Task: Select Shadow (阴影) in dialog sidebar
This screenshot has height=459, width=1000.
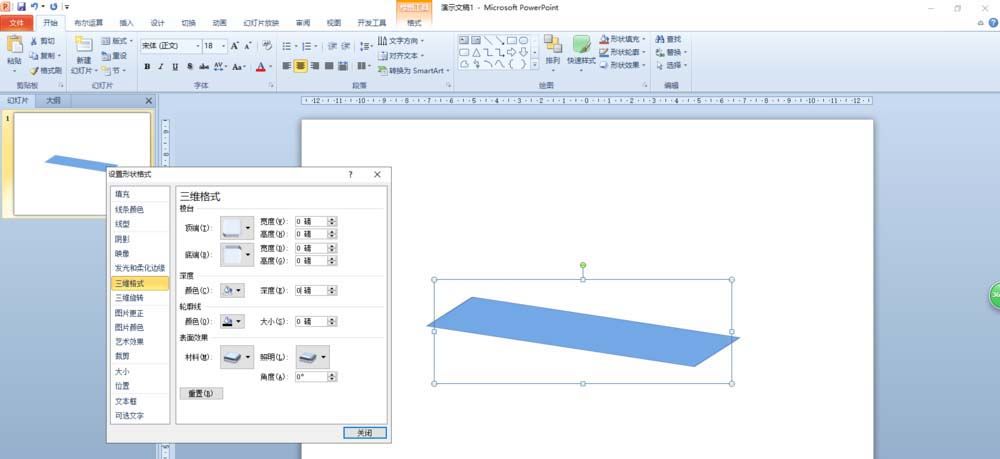Action: tap(140, 239)
